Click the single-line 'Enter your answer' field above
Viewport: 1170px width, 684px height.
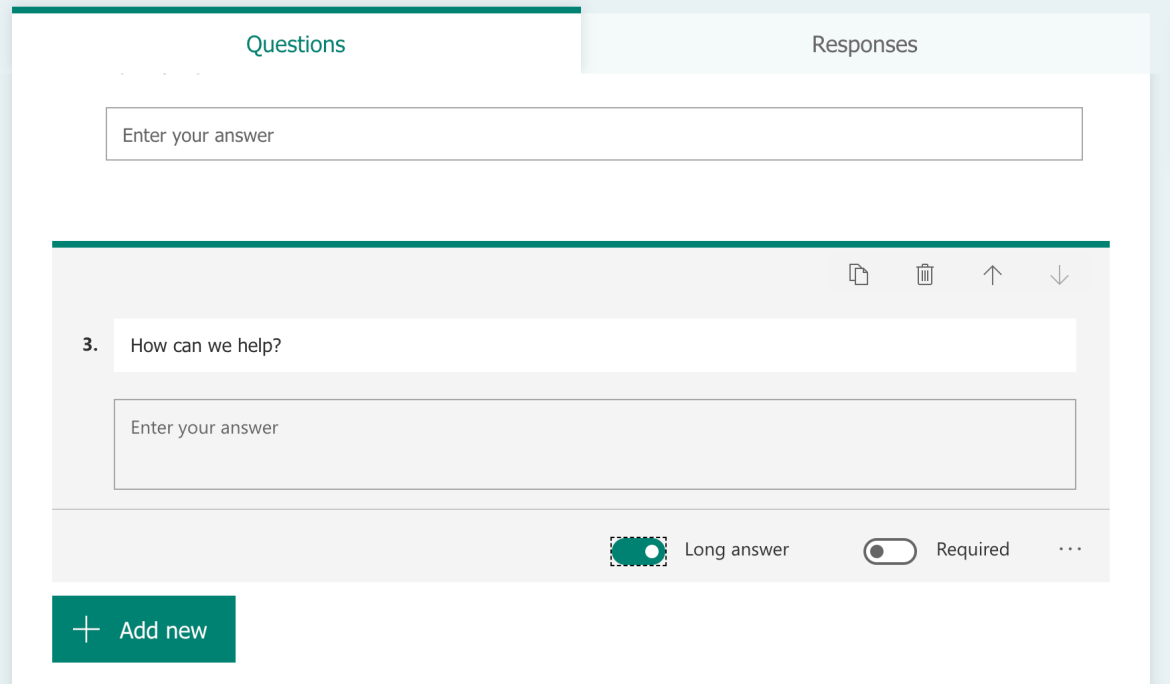pyautogui.click(x=594, y=134)
